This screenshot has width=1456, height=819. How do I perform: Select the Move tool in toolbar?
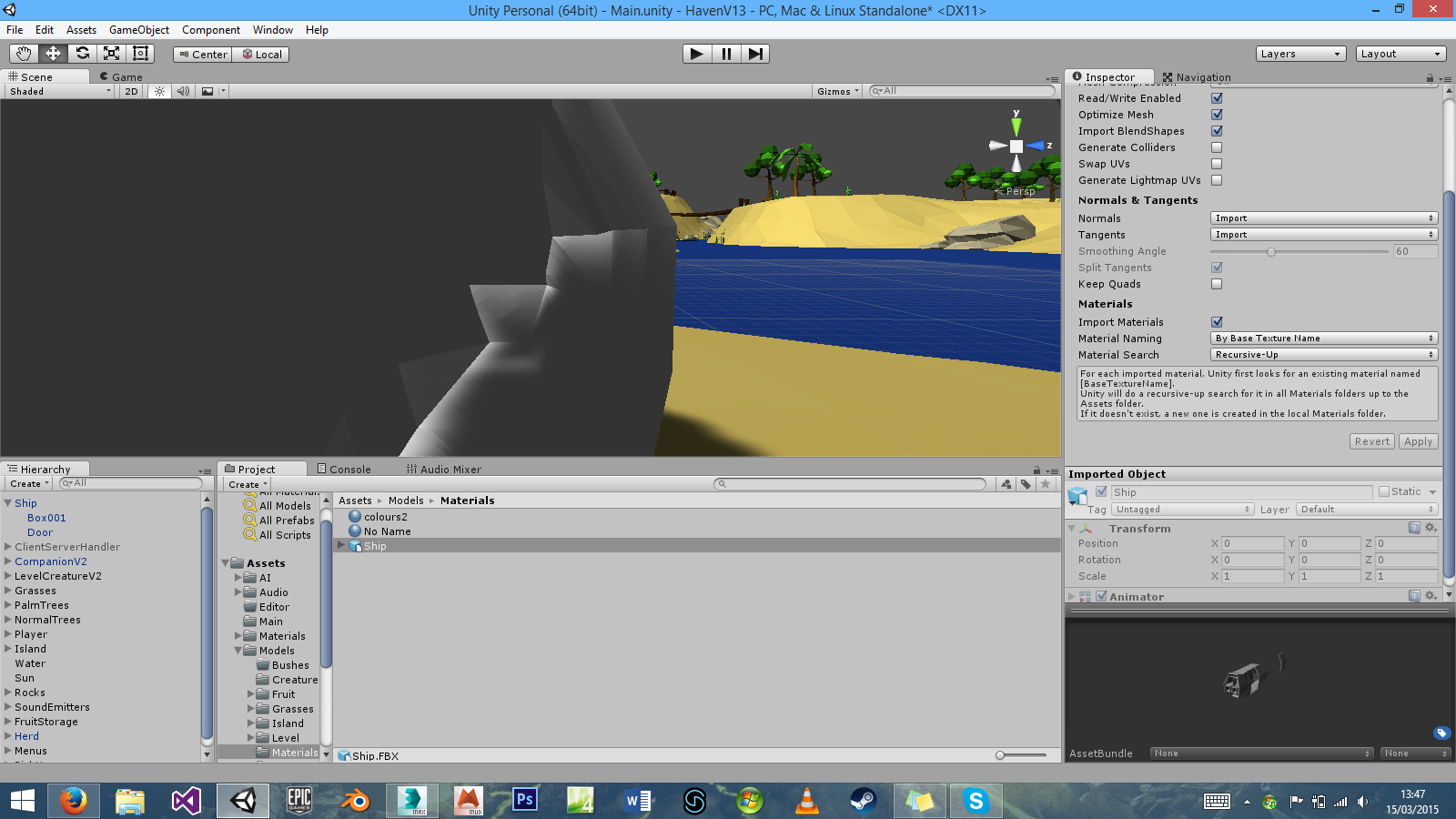click(x=54, y=54)
